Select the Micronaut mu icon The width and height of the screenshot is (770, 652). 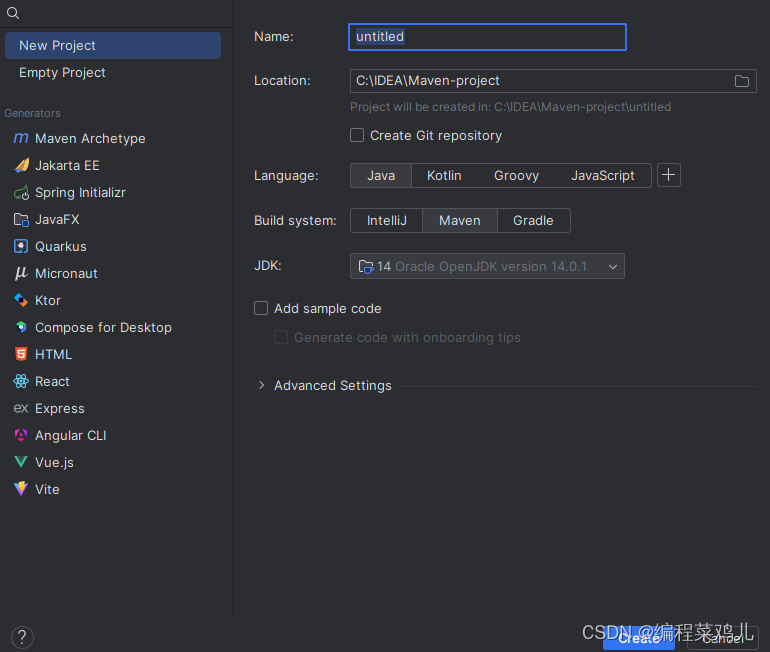[21, 273]
